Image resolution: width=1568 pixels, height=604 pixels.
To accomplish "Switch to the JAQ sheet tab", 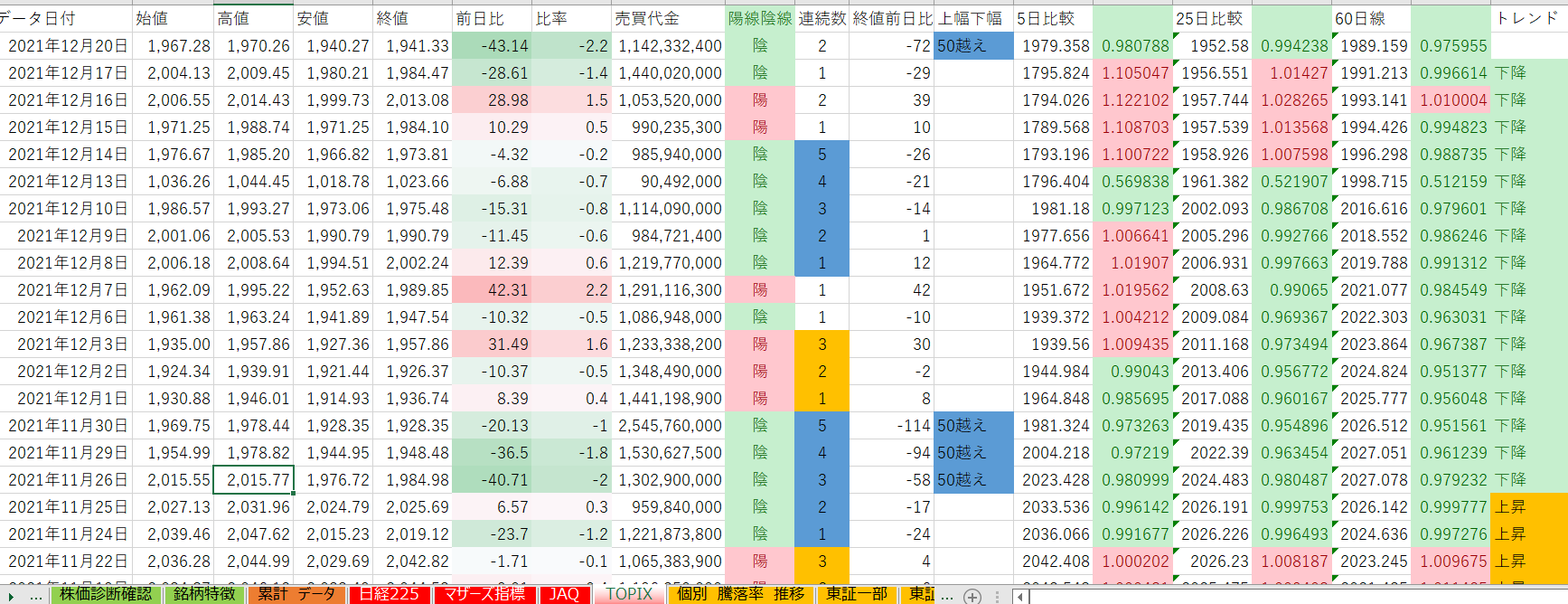I will coord(564,595).
